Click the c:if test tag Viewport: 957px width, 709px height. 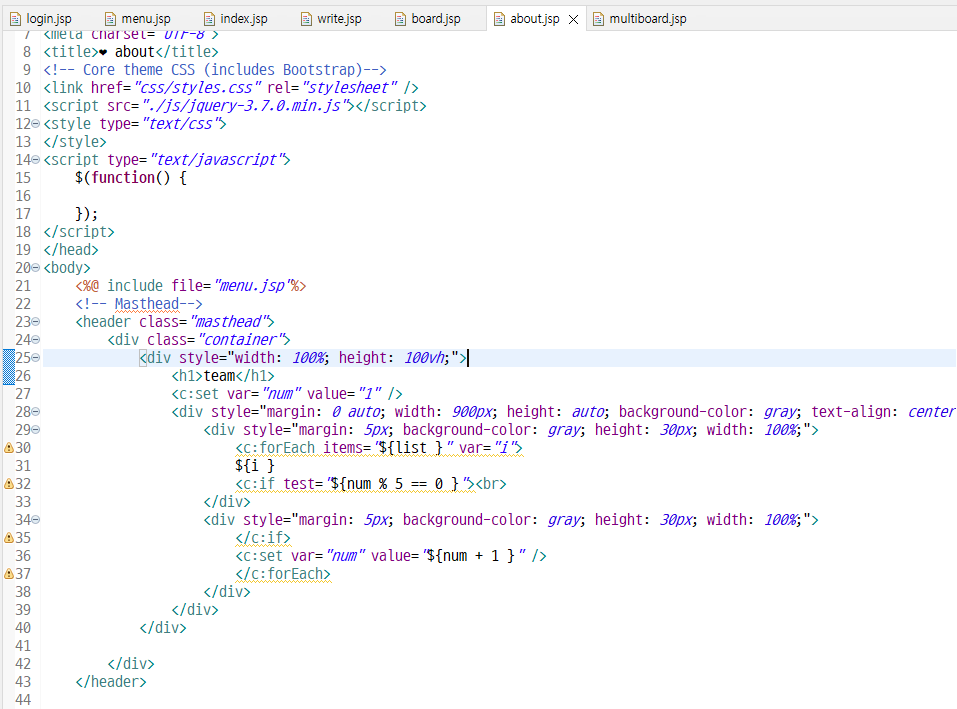tap(355, 484)
